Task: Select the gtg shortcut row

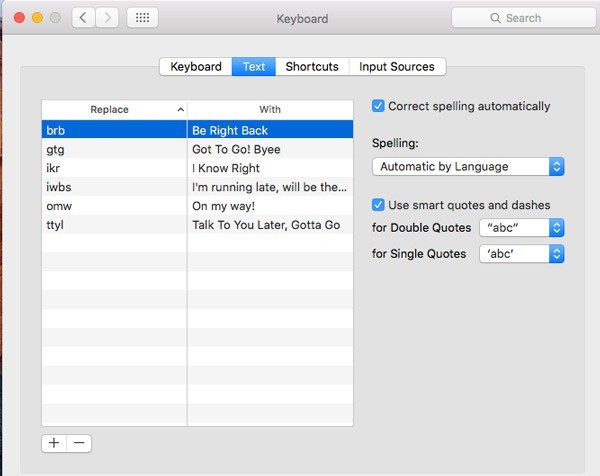Action: pos(197,149)
